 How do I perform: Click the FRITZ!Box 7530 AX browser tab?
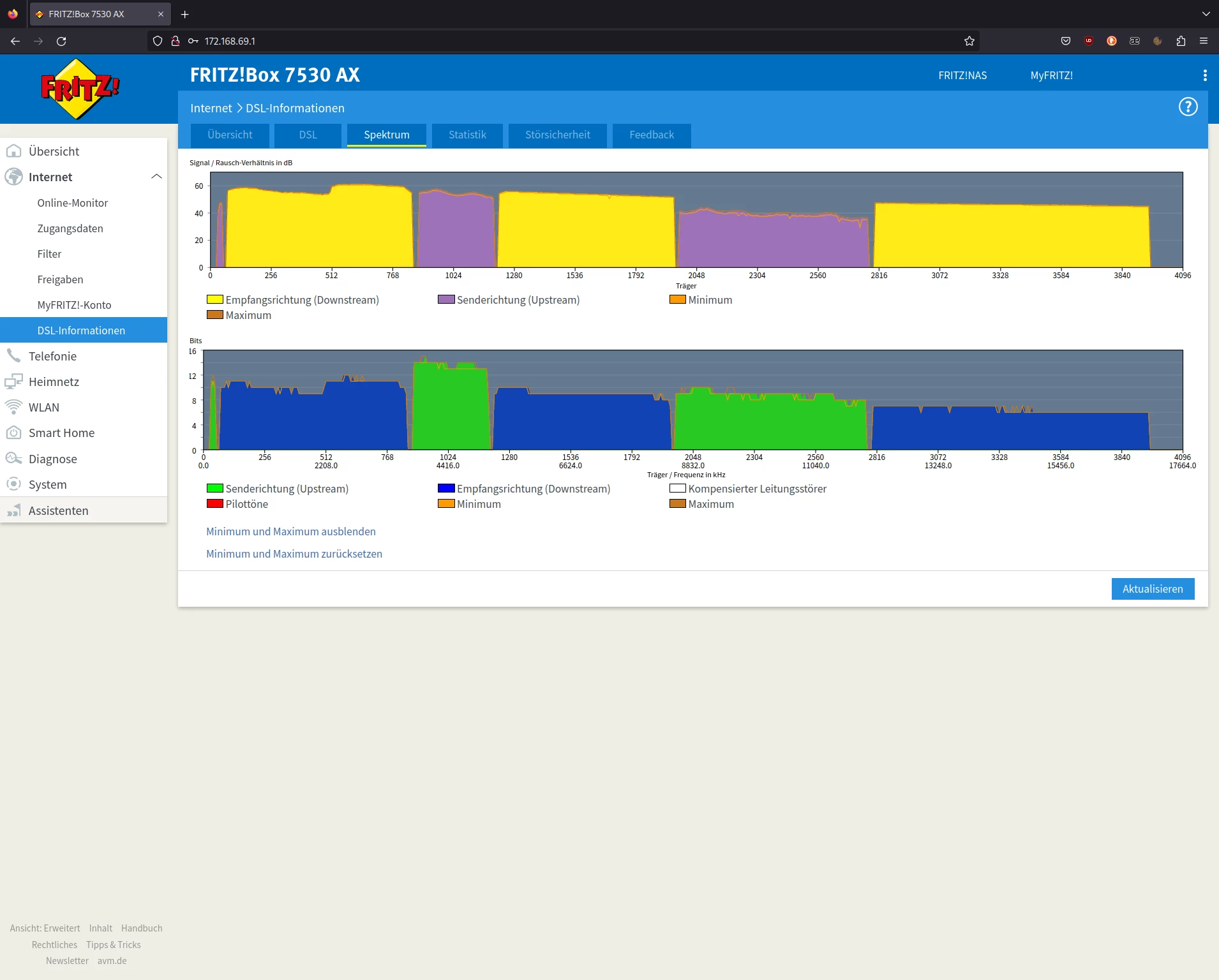[x=100, y=14]
